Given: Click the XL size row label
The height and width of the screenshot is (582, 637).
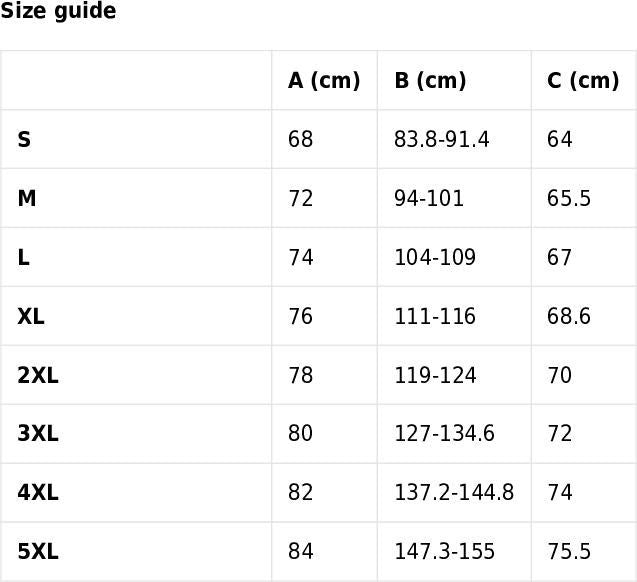Looking at the screenshot, I should pyautogui.click(x=31, y=317).
